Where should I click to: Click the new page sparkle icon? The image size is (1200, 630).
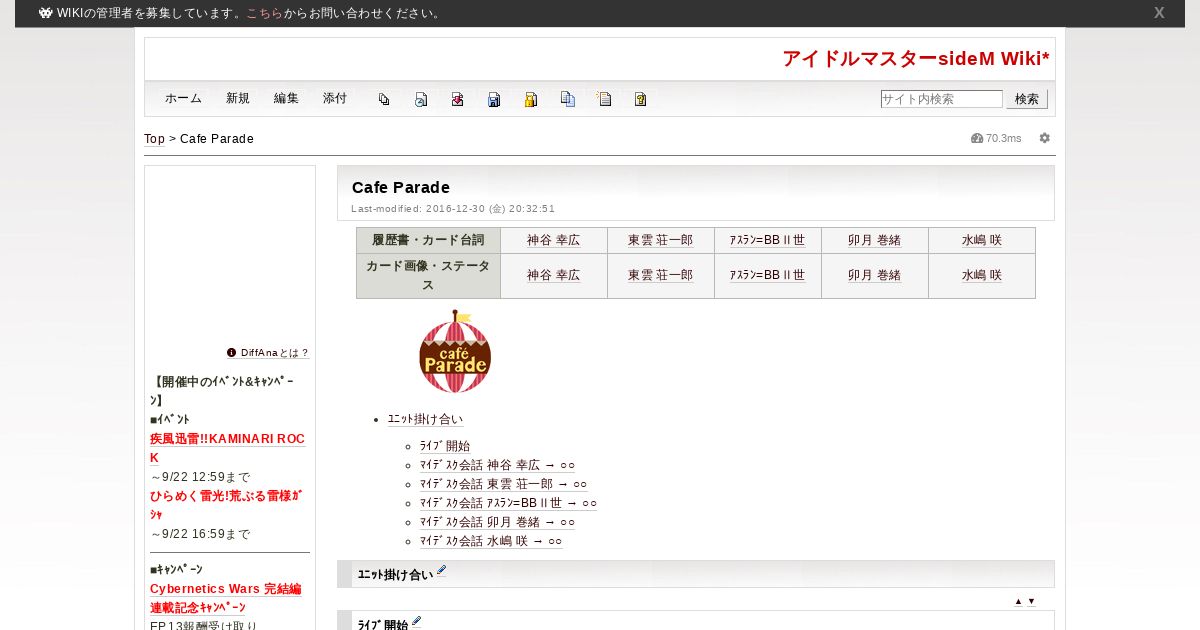tap(604, 99)
